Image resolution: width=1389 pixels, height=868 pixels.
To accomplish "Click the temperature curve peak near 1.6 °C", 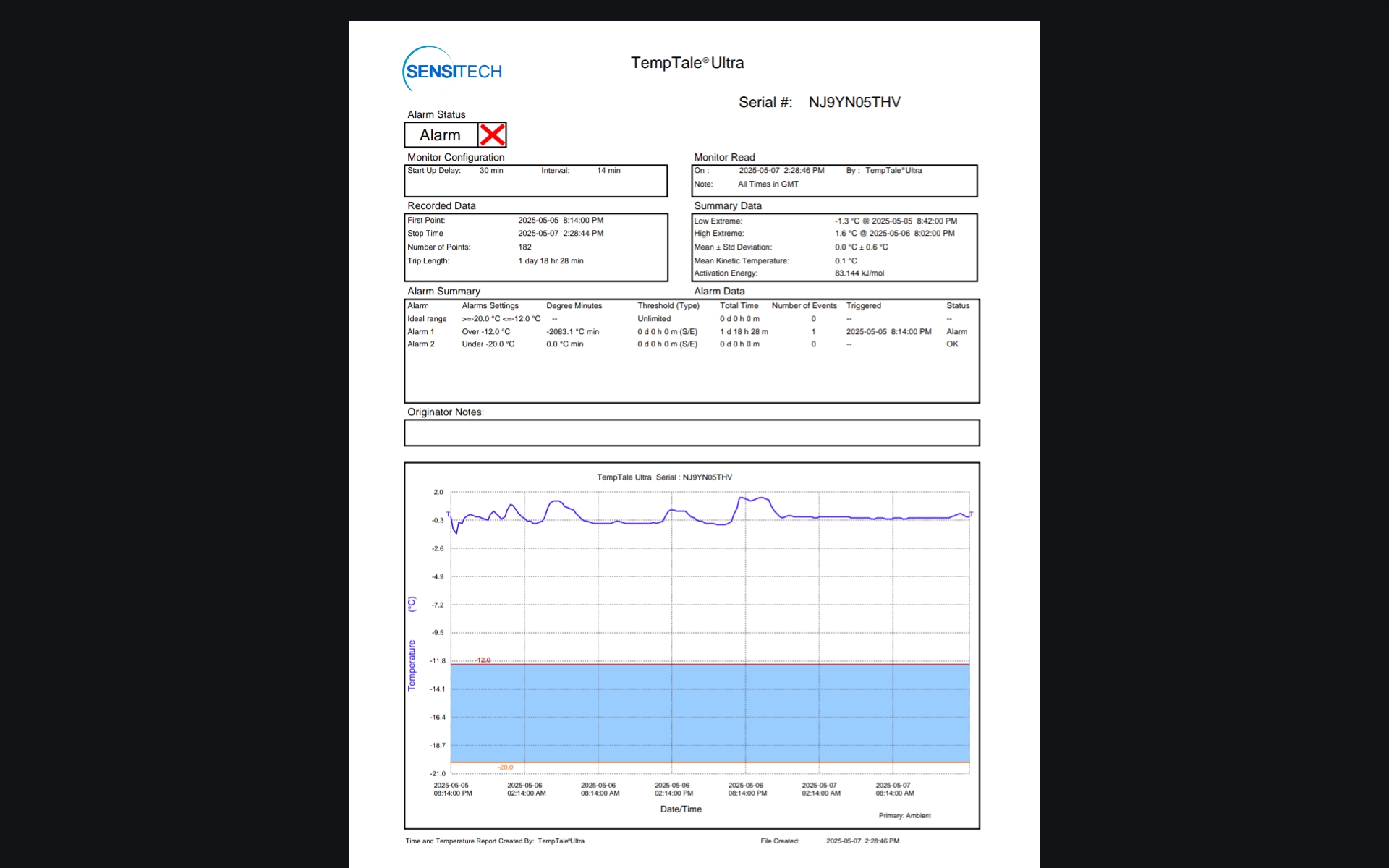I will click(741, 498).
